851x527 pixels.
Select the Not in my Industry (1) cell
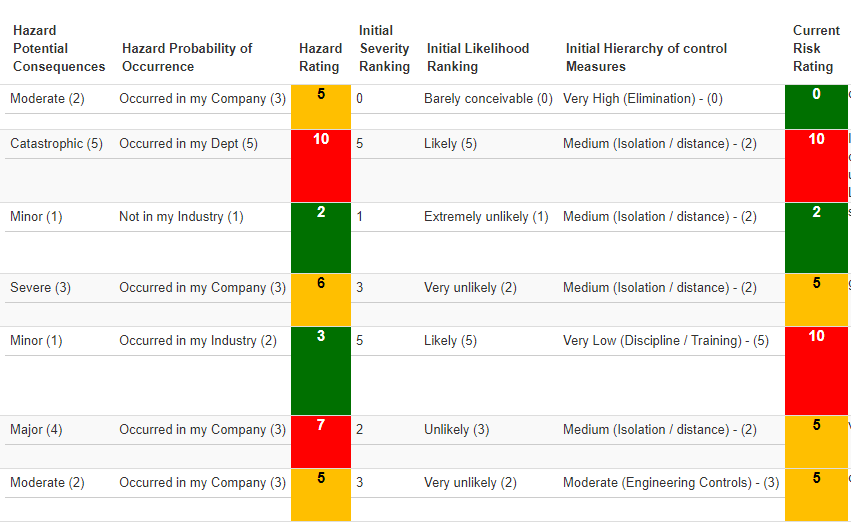tap(181, 217)
